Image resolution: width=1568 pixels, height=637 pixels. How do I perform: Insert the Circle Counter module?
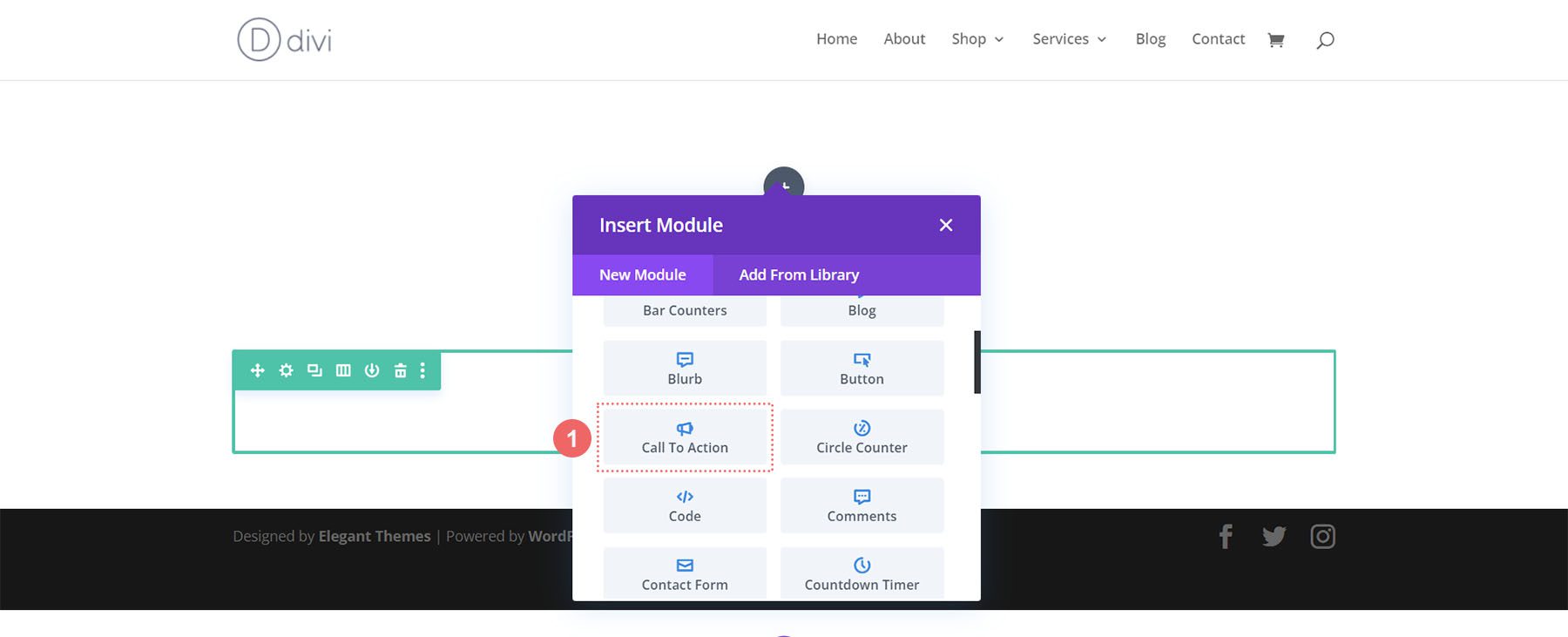point(862,437)
